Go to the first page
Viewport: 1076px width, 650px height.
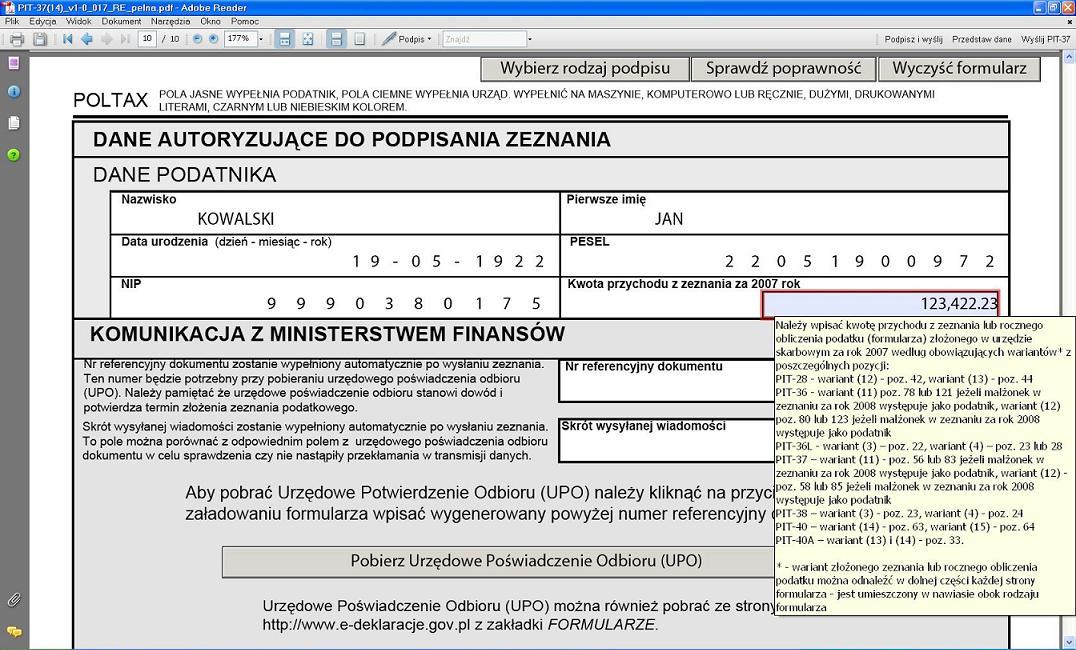[x=67, y=39]
